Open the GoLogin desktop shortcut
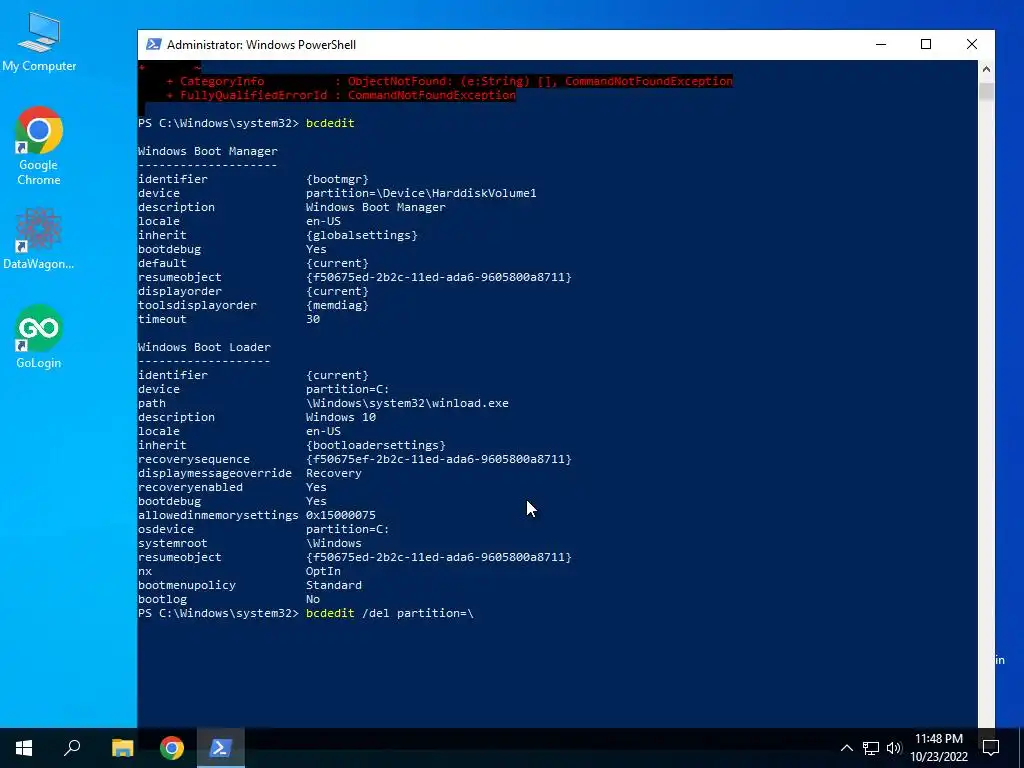 click(x=39, y=336)
